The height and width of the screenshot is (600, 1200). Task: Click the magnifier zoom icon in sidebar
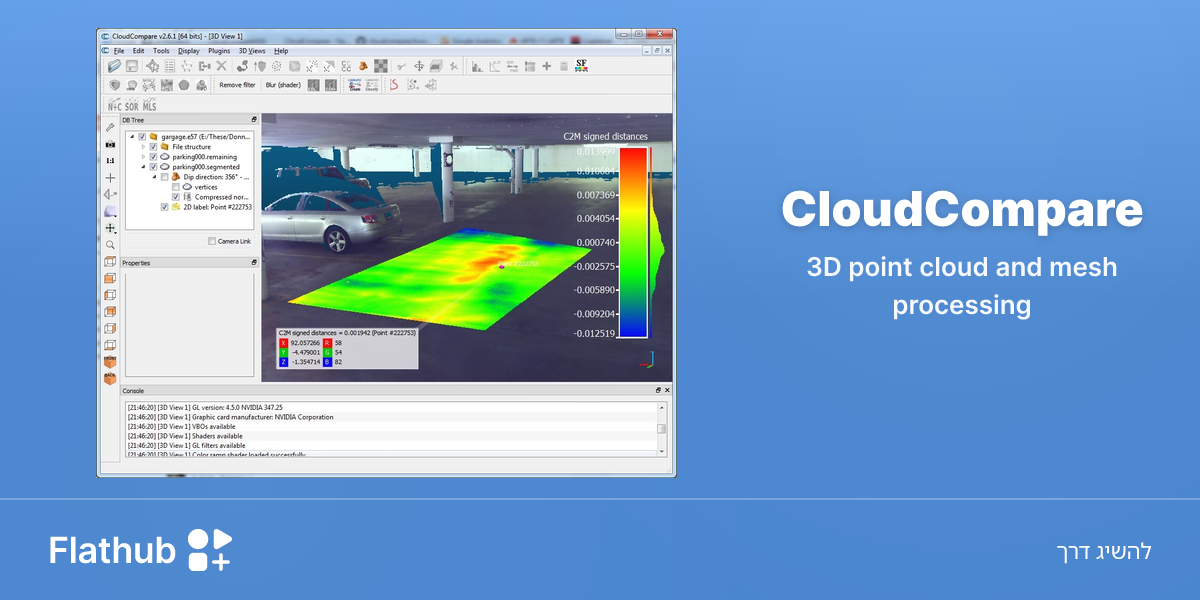pos(110,245)
